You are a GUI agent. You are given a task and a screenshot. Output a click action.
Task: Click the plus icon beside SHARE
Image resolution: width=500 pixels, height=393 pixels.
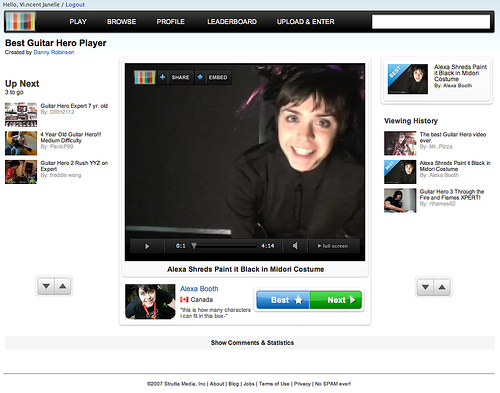tap(162, 77)
